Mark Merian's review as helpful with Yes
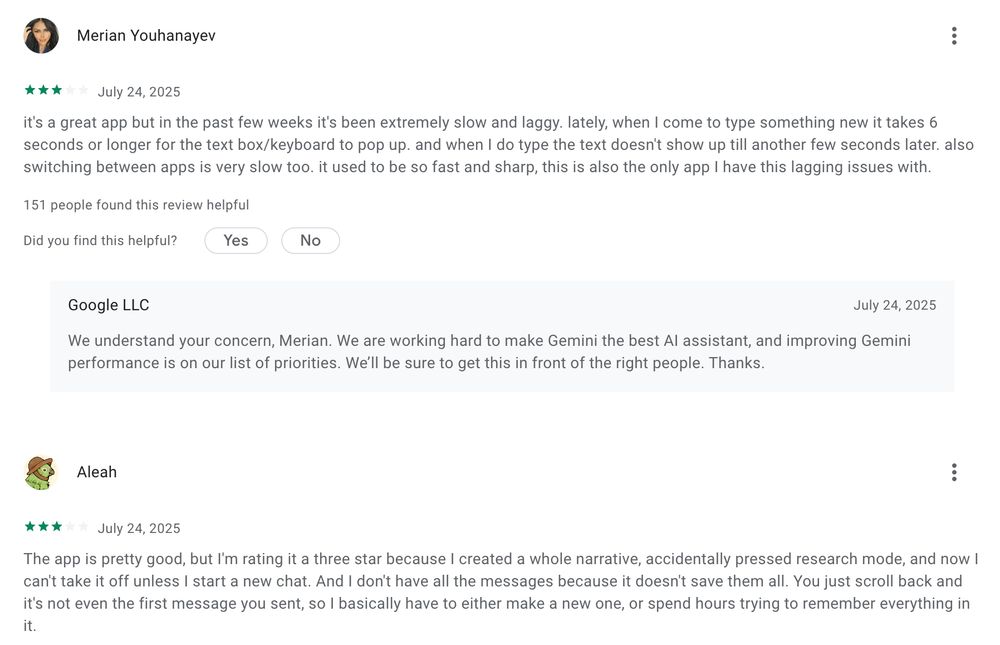Image resolution: width=1000 pixels, height=645 pixels. tap(235, 240)
